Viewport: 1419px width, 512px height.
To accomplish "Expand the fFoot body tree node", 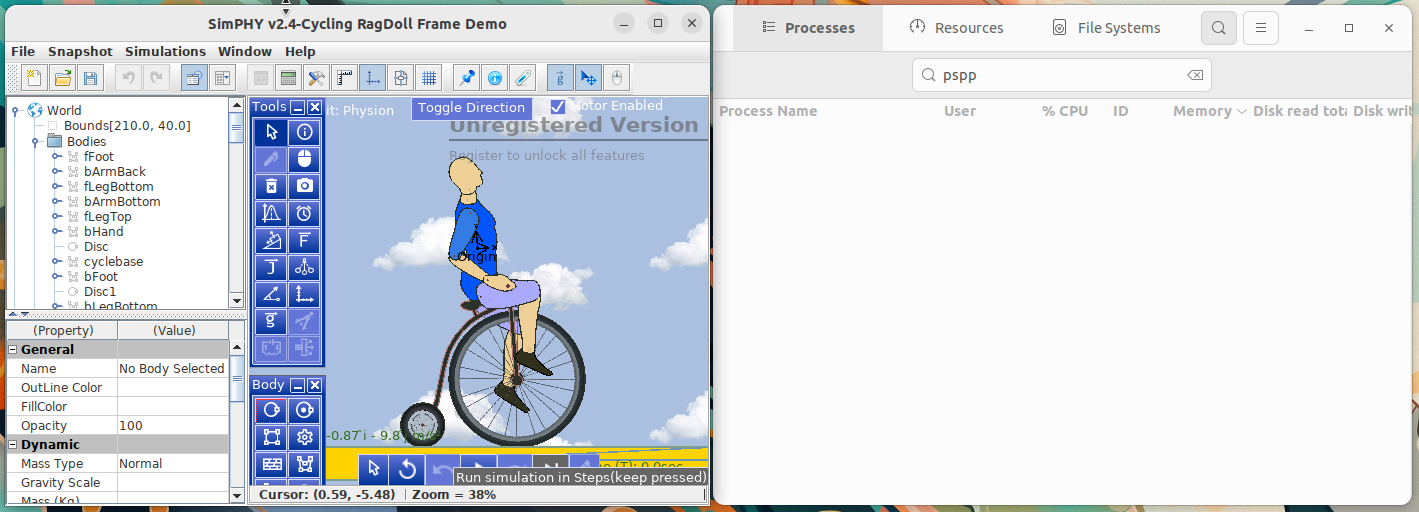I will 57,157.
